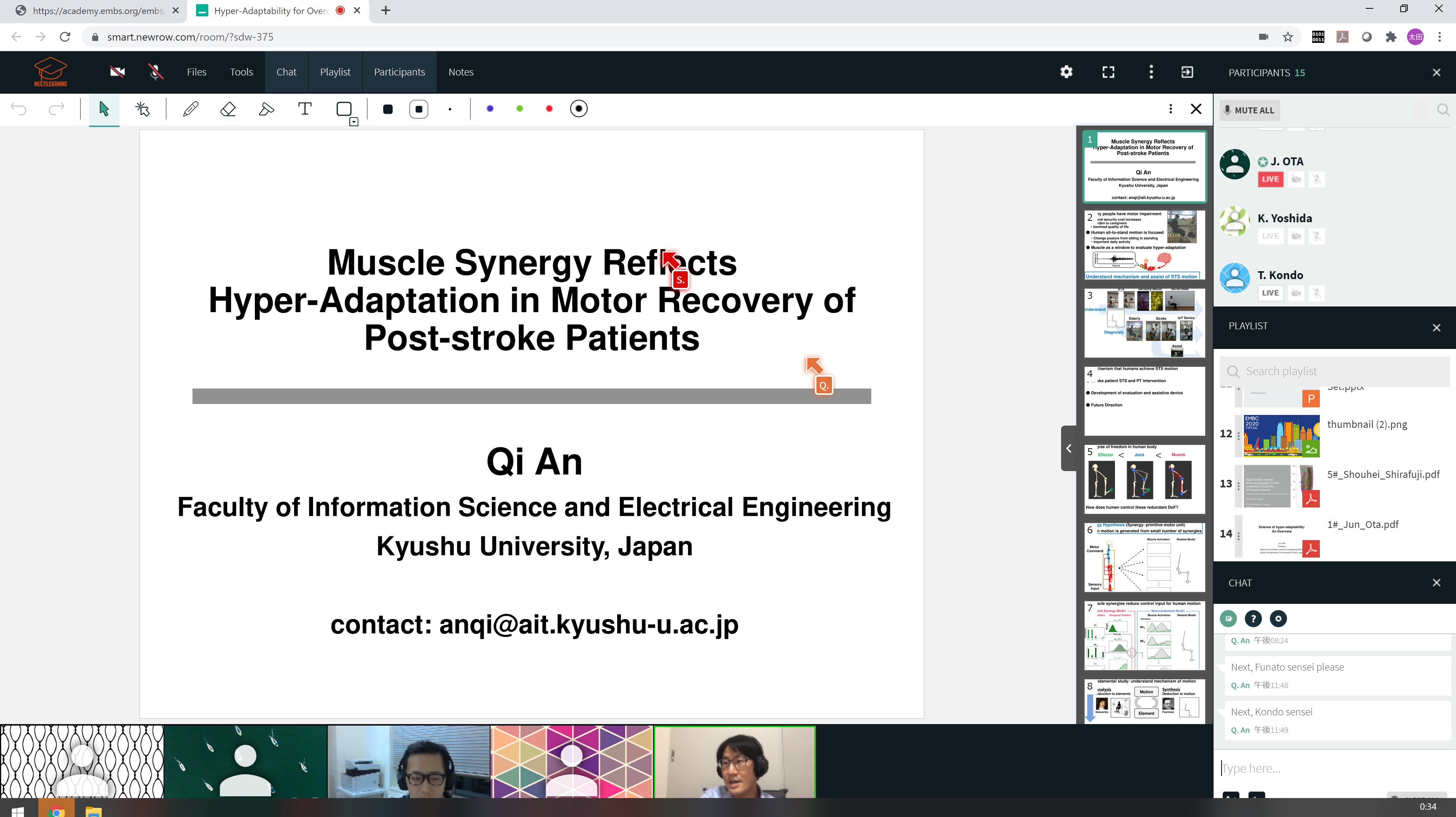Select the starred moderator chat filter
This screenshot has height=817, width=1456.
(1278, 619)
